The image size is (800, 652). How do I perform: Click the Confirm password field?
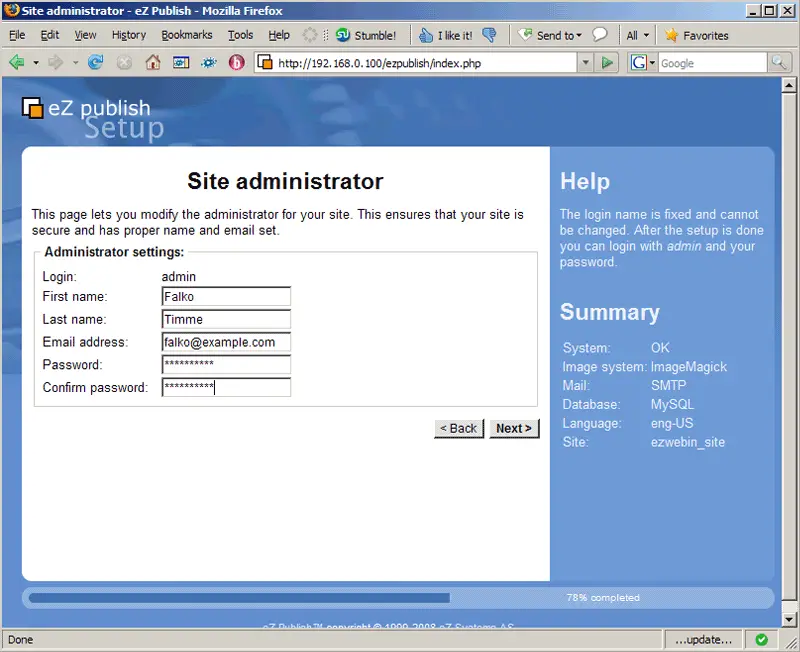tap(226, 387)
